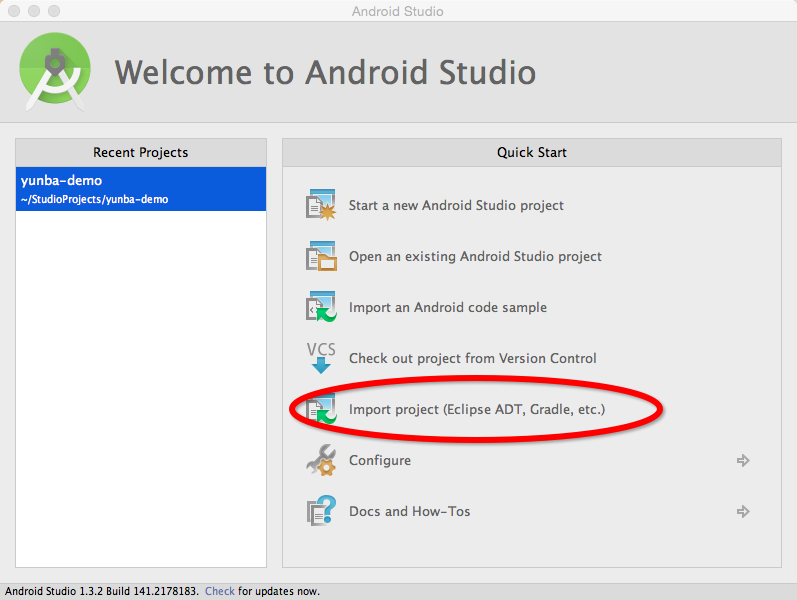
Task: Click the Docs and How-Tos question mark icon
Action: point(321,511)
